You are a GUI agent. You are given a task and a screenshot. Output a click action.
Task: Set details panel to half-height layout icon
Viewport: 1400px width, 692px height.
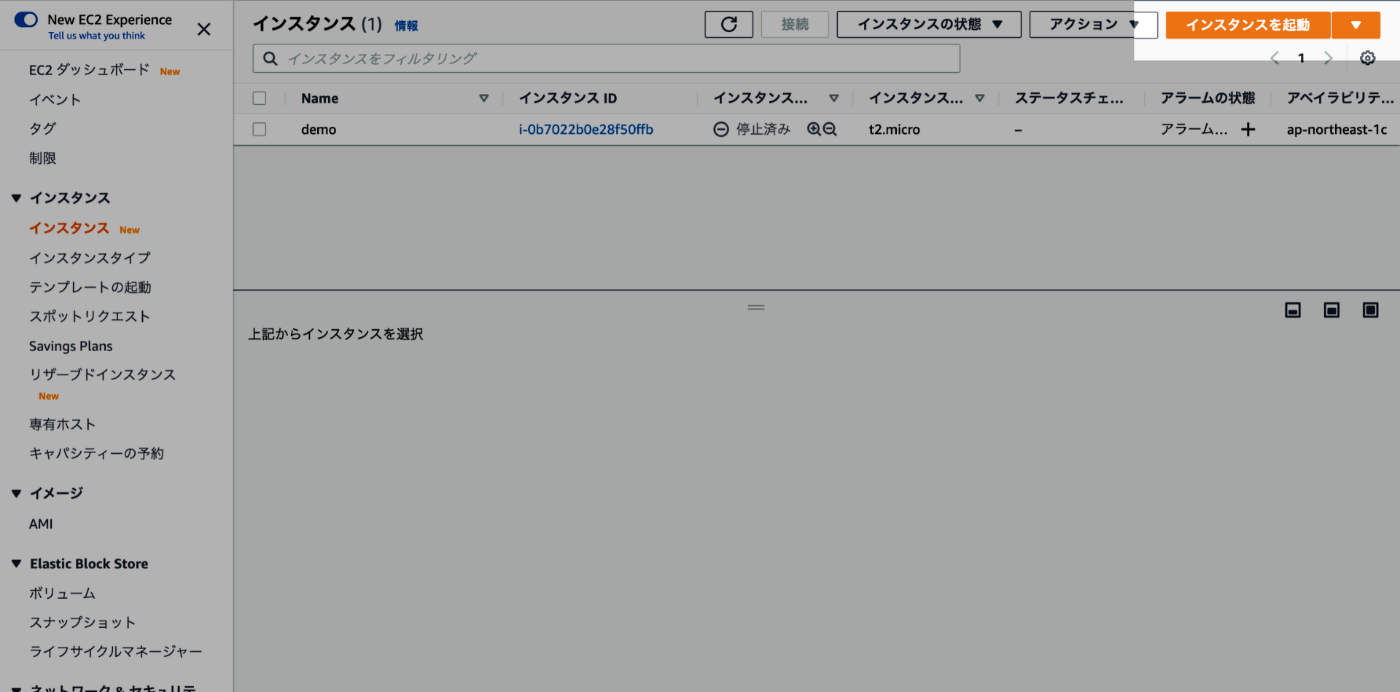pos(1332,310)
